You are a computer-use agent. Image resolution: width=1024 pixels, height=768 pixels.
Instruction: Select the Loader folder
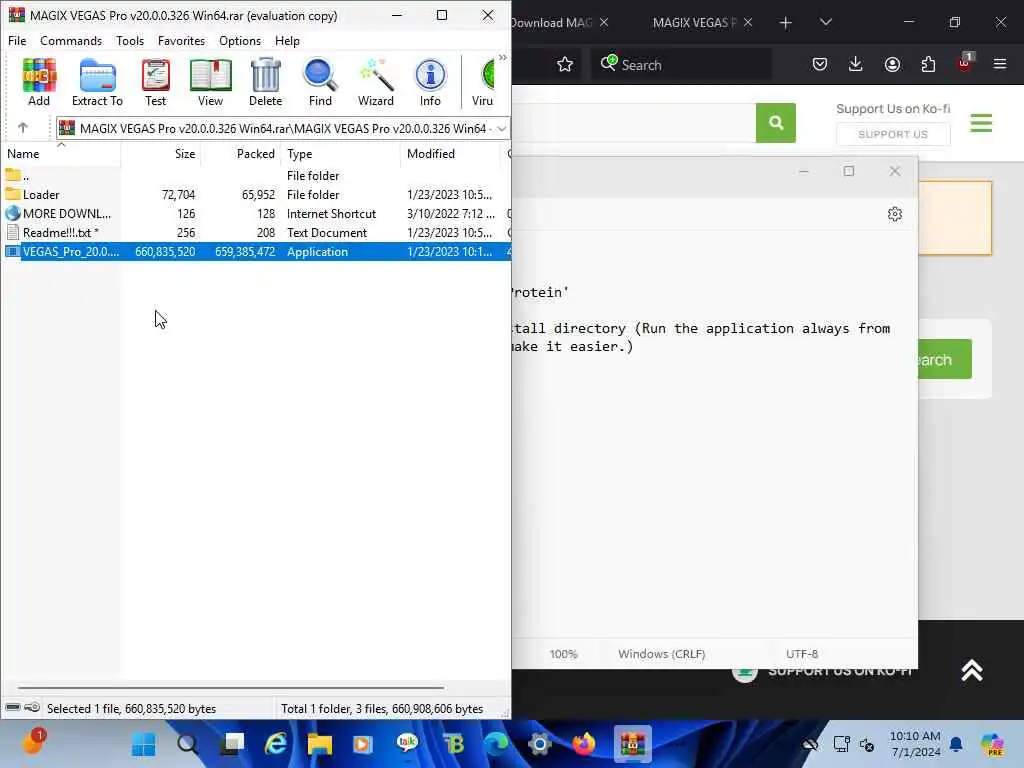click(x=255, y=195)
